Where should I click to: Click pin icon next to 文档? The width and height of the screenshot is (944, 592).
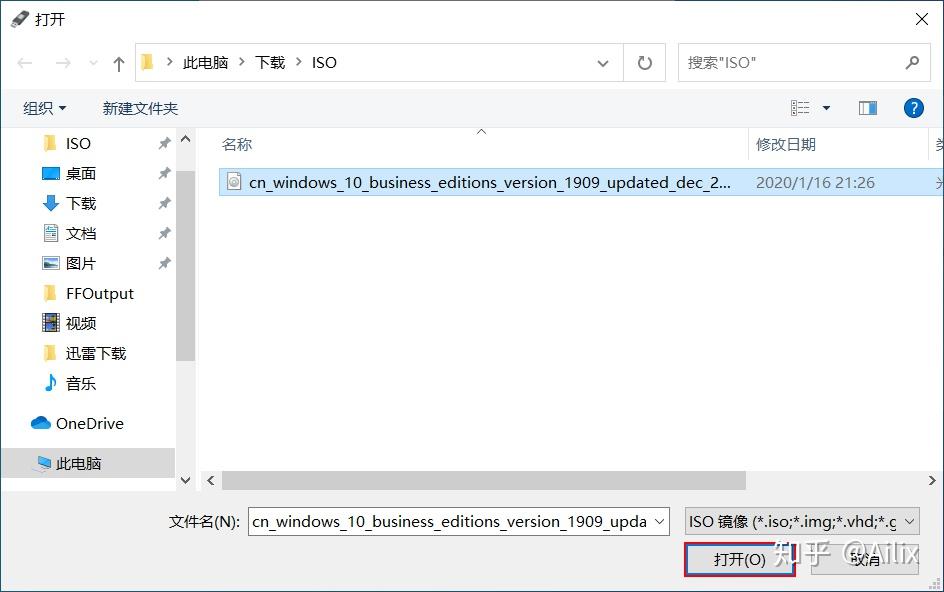pyautogui.click(x=164, y=233)
